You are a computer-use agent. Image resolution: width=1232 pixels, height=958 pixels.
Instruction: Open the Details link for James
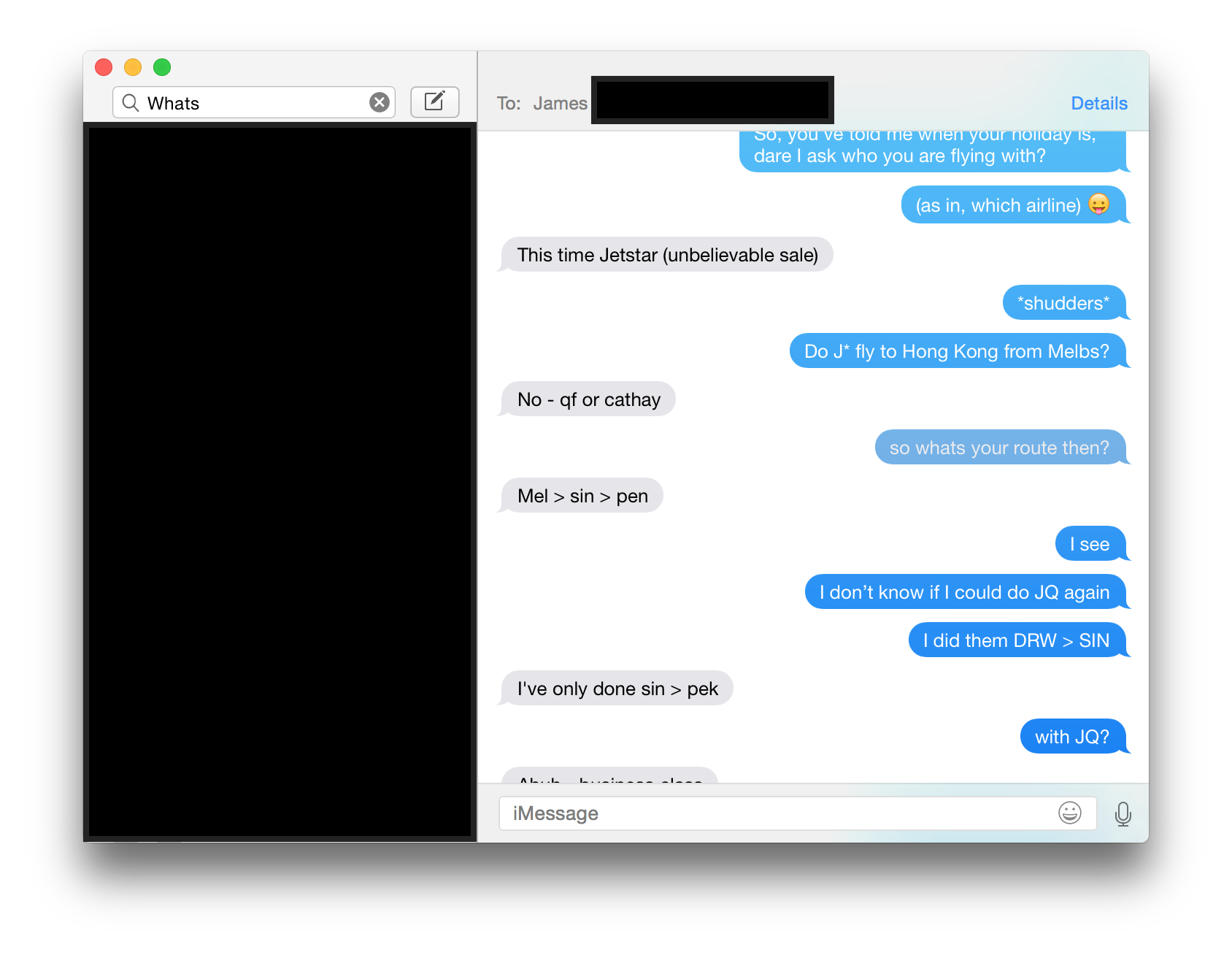[x=1099, y=103]
